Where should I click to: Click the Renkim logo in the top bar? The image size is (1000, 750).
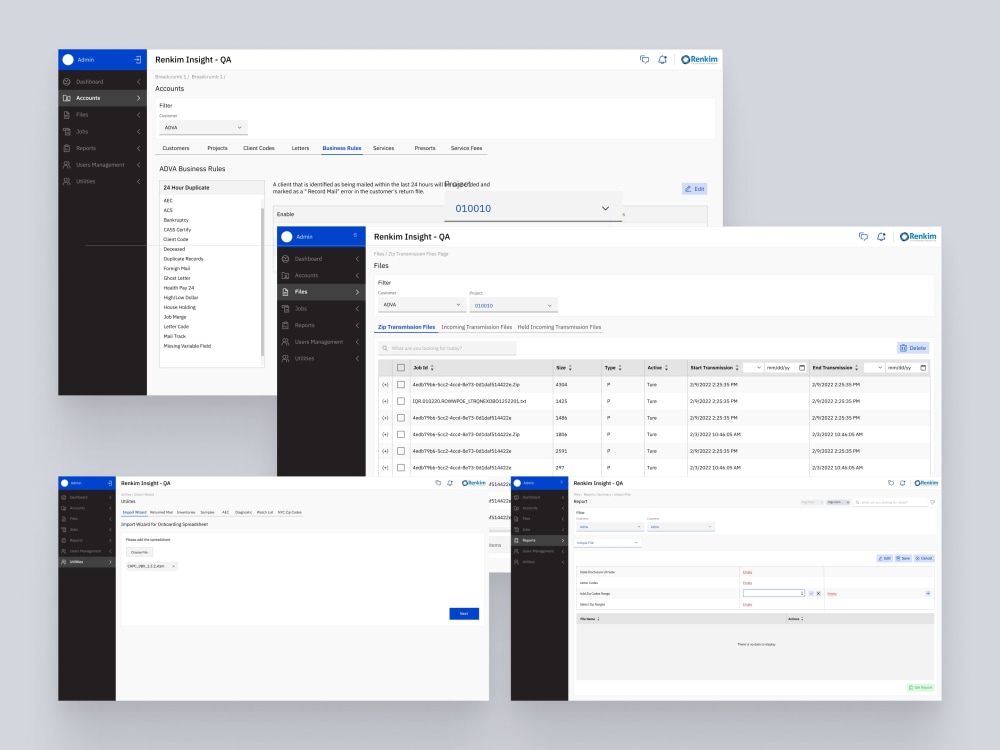(916, 236)
